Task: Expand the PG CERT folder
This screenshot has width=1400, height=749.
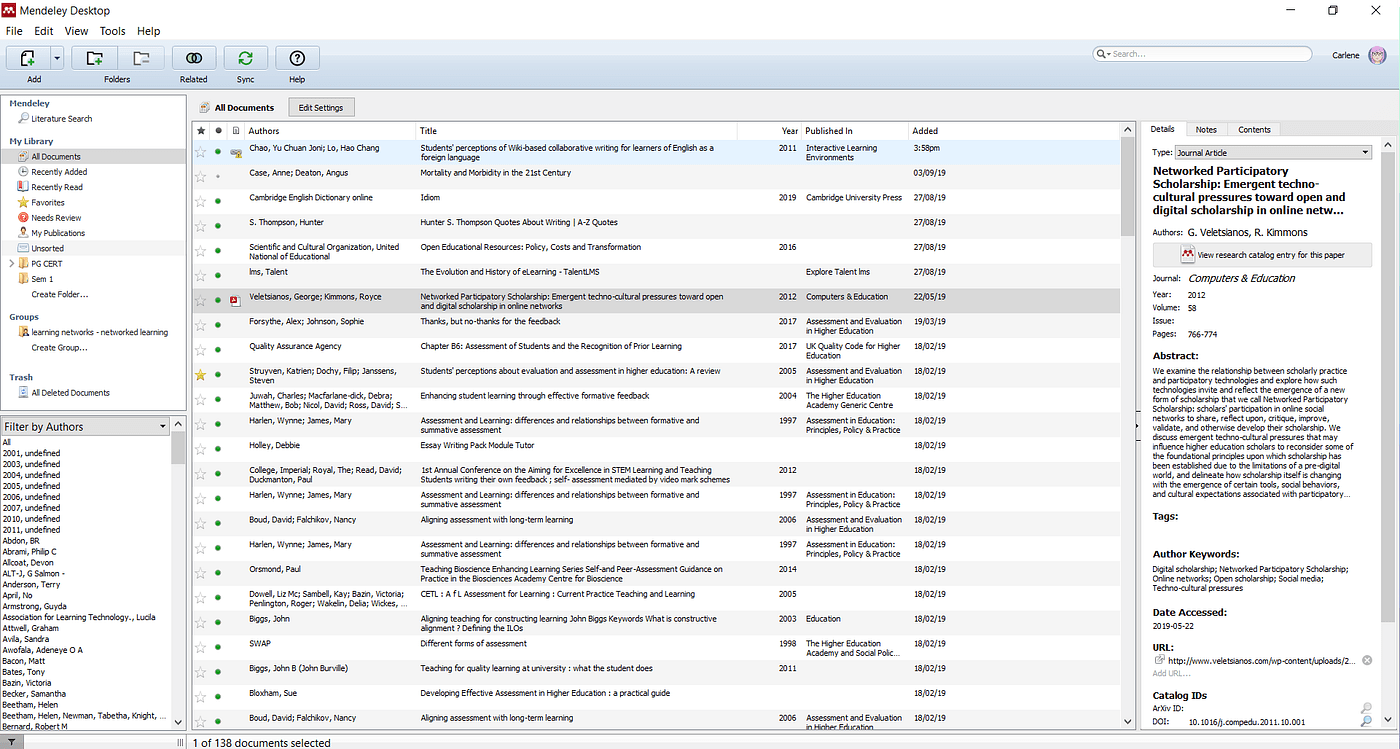Action: click(11, 264)
